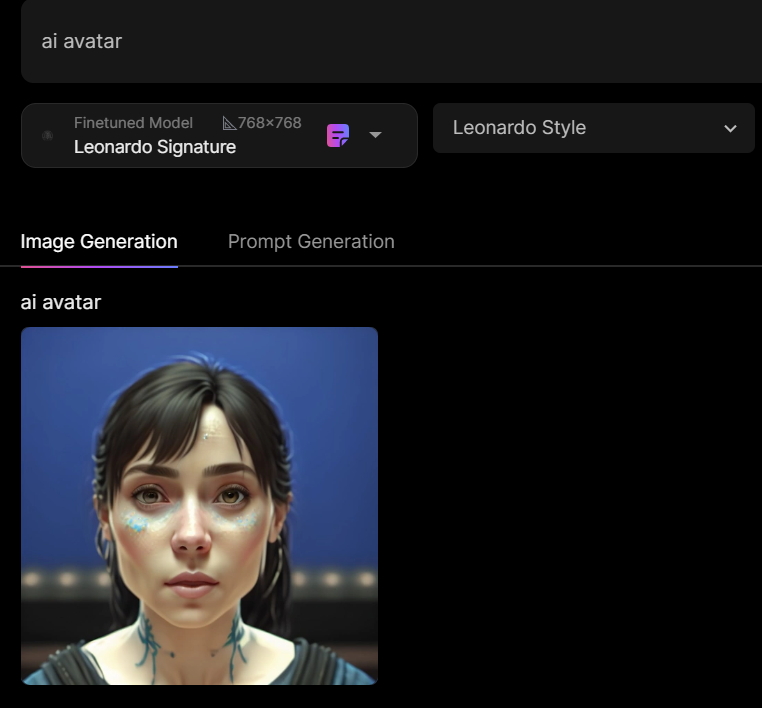Open the generated avatar portrait image

click(x=199, y=506)
